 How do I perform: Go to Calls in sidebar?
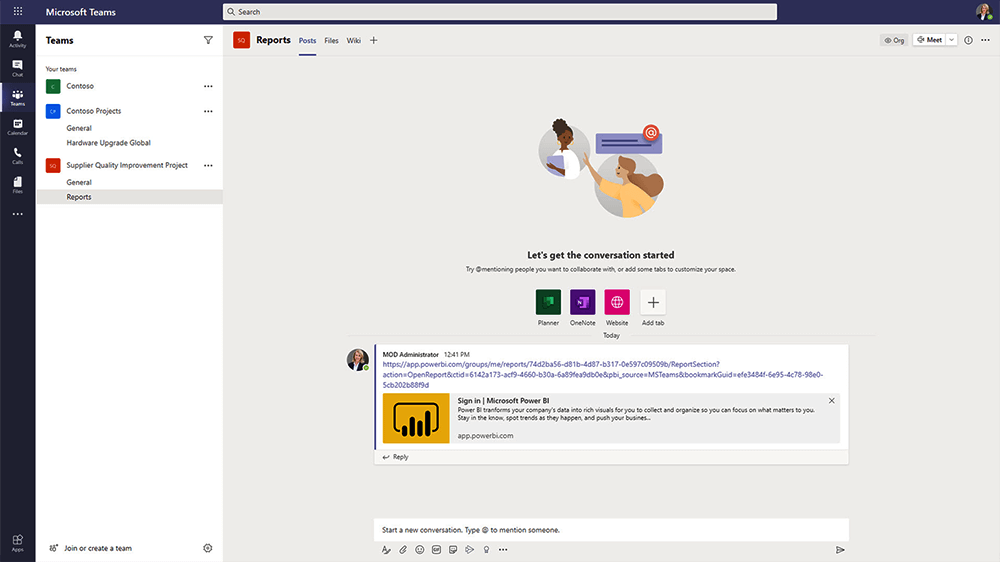click(x=17, y=155)
